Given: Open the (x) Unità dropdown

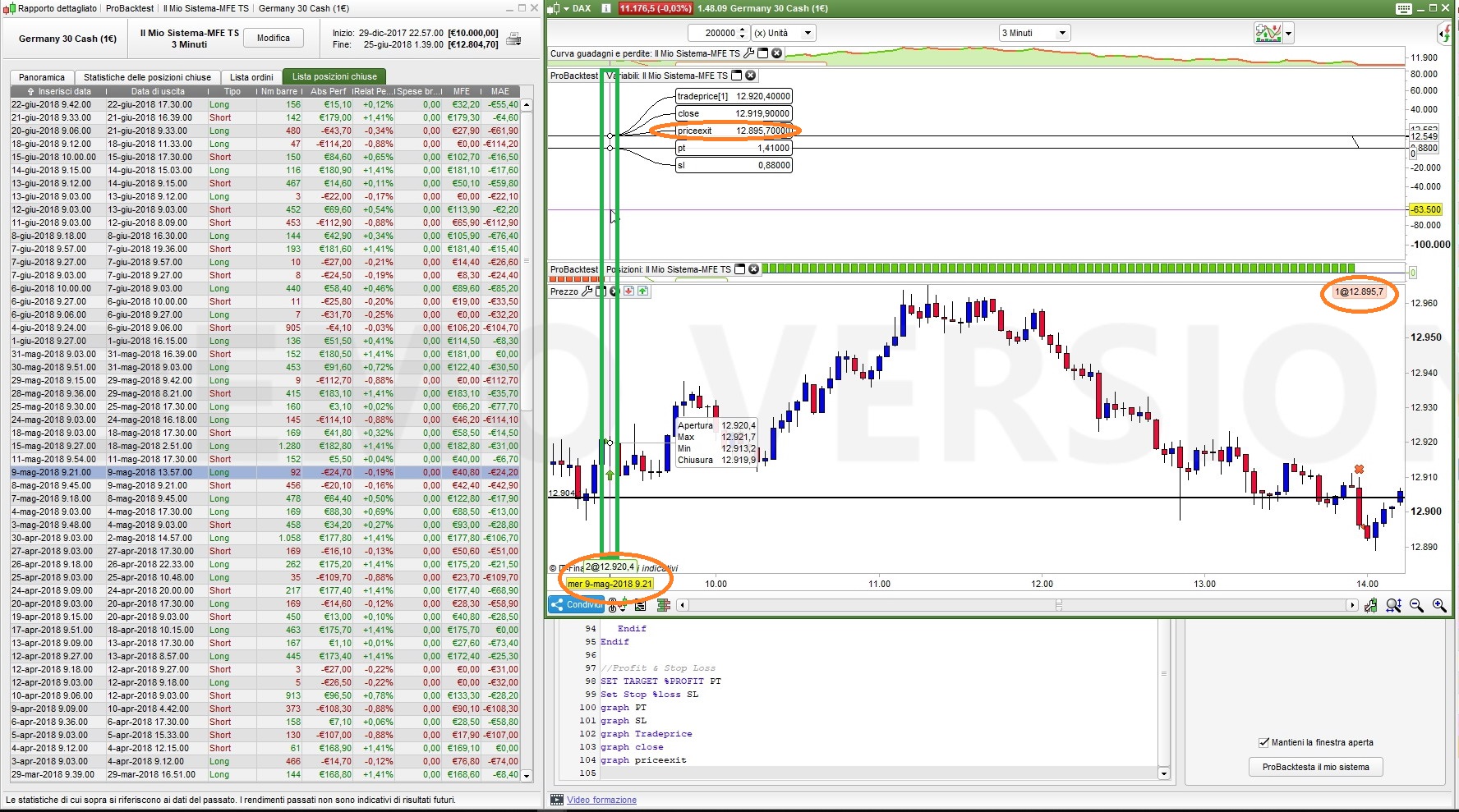Looking at the screenshot, I should click(783, 33).
